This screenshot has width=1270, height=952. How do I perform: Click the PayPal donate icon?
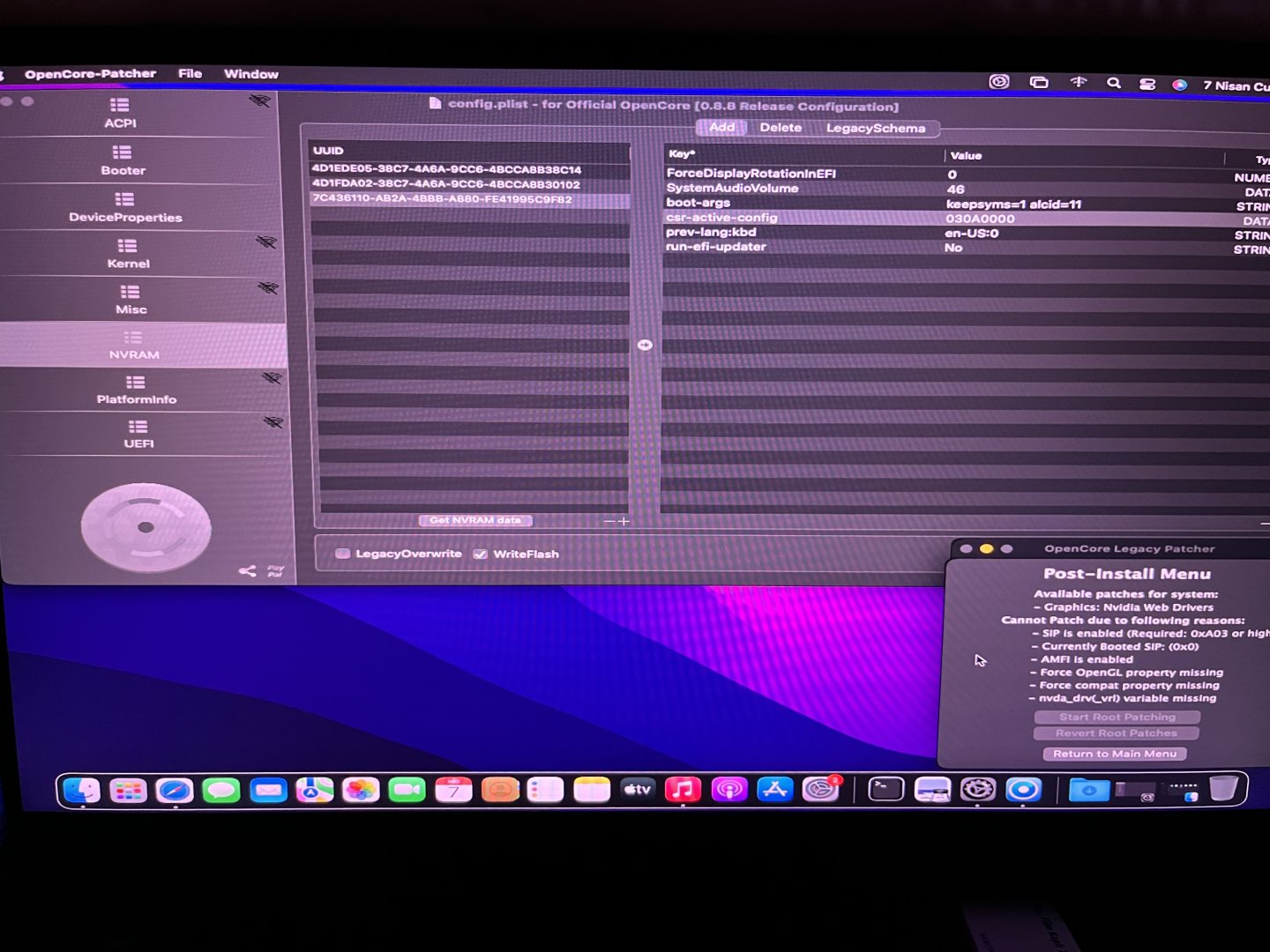tap(275, 571)
